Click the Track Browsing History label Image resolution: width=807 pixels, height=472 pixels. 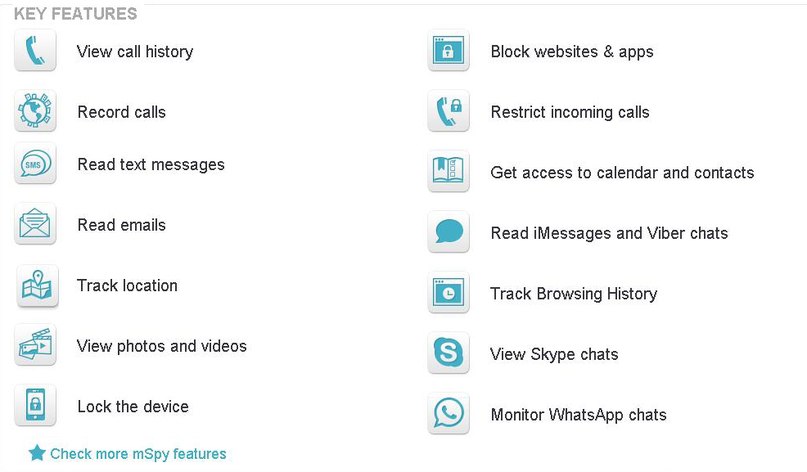(x=573, y=294)
